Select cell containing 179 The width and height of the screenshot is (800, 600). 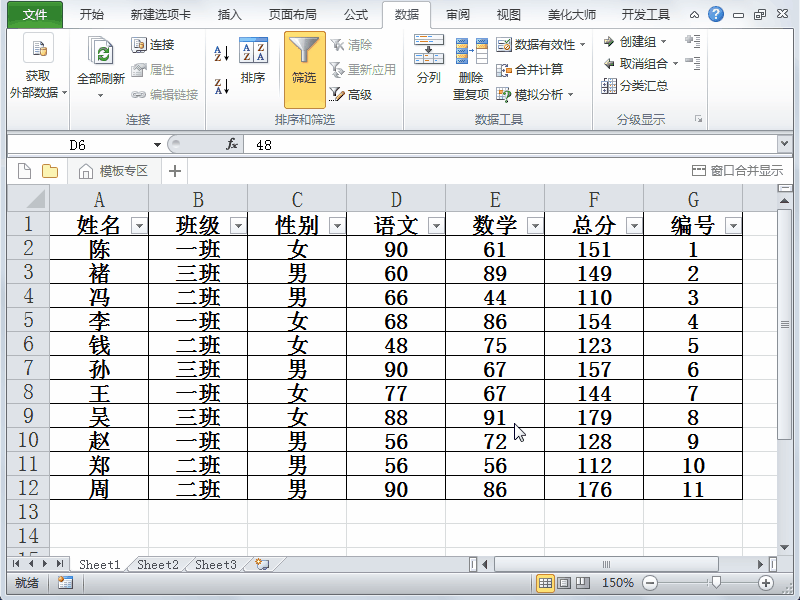594,416
